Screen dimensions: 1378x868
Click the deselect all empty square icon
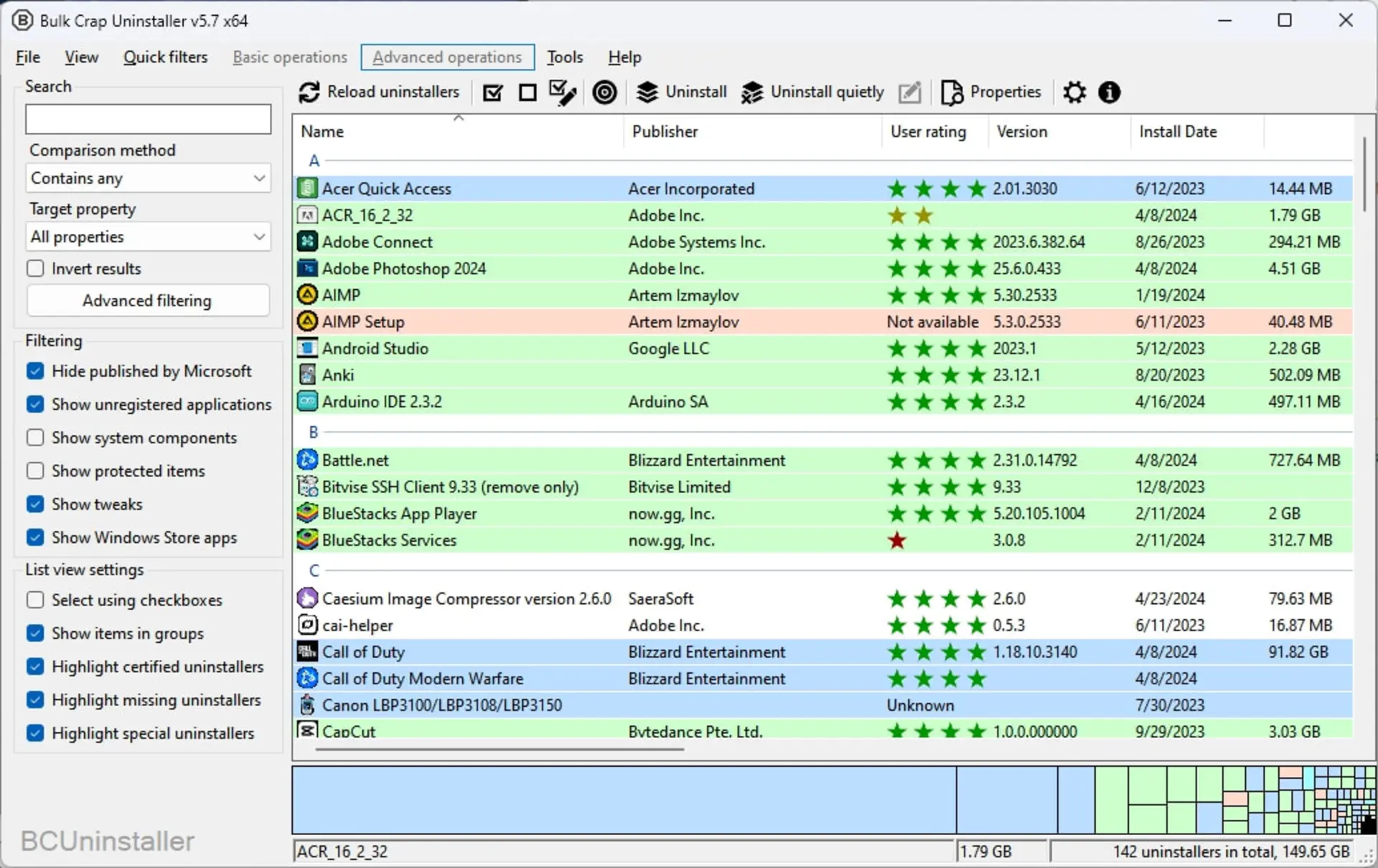click(x=528, y=93)
